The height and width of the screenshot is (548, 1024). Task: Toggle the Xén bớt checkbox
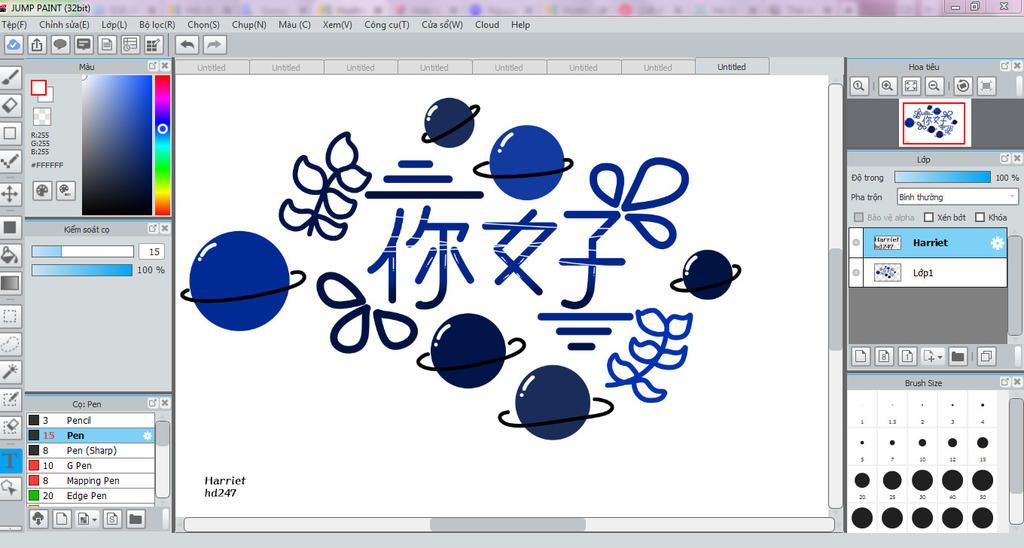(x=929, y=218)
